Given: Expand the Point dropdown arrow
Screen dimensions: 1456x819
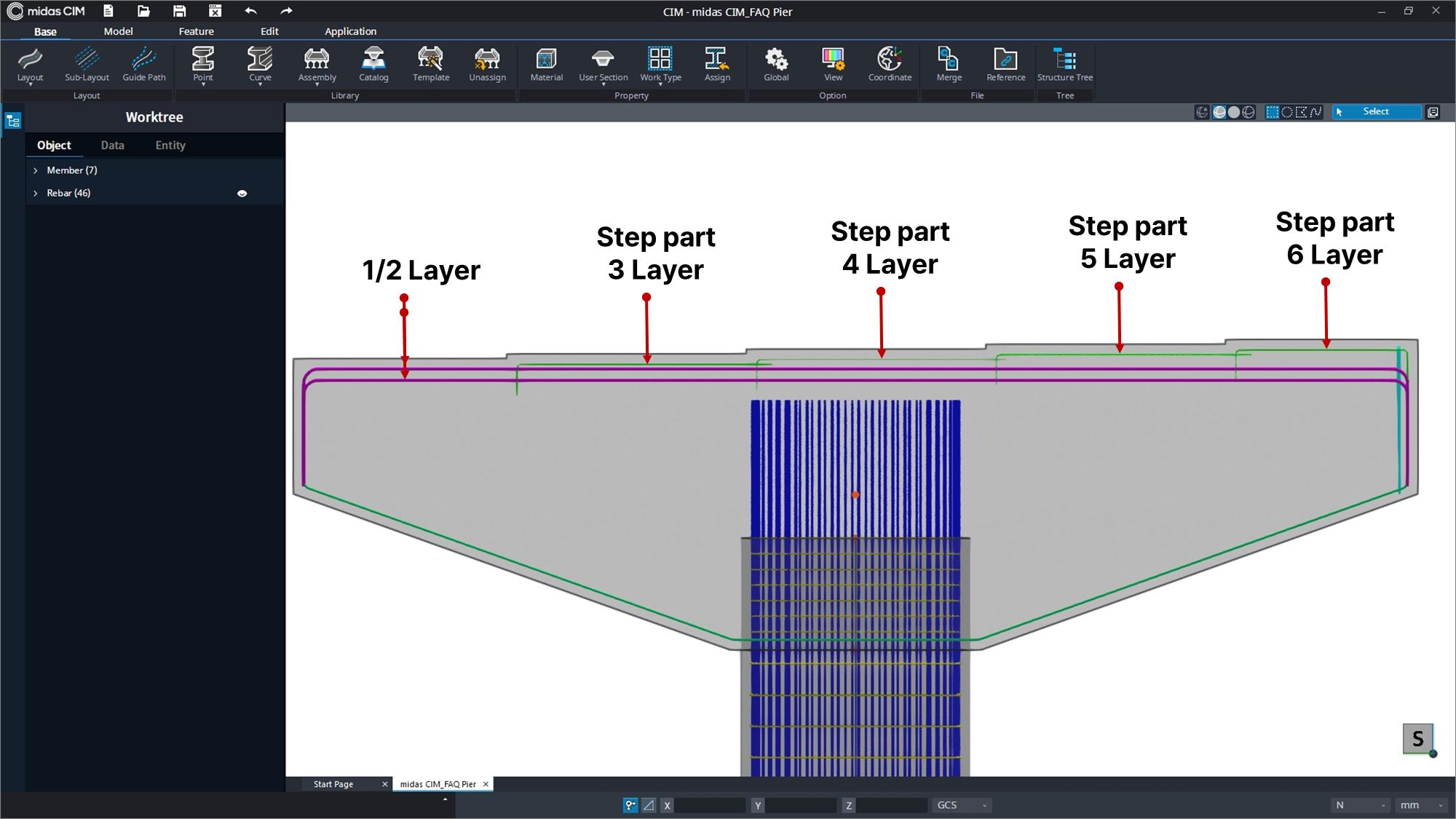Looking at the screenshot, I should click(x=203, y=84).
